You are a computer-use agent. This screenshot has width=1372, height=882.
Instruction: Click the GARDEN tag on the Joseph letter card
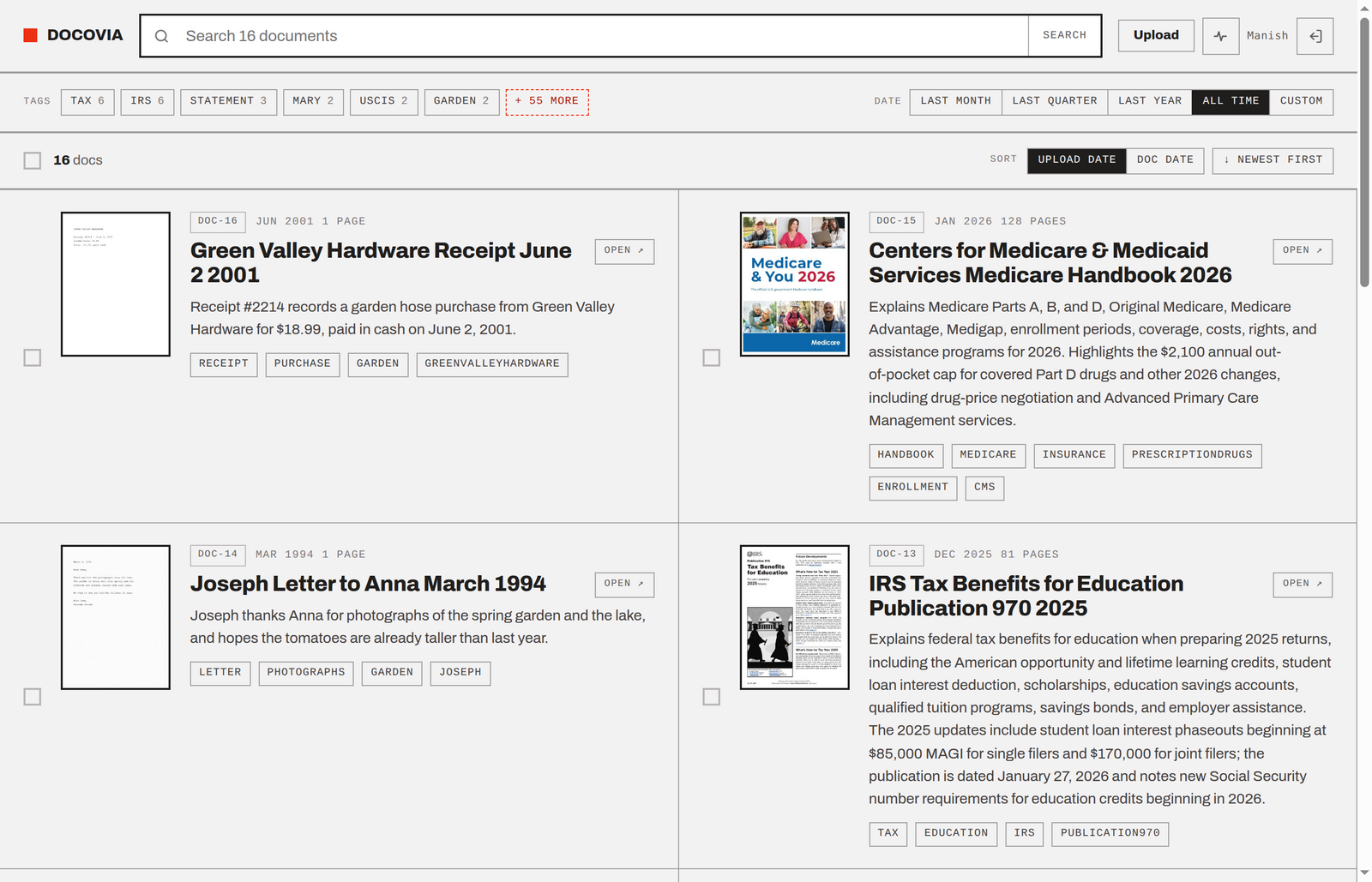[x=392, y=673]
